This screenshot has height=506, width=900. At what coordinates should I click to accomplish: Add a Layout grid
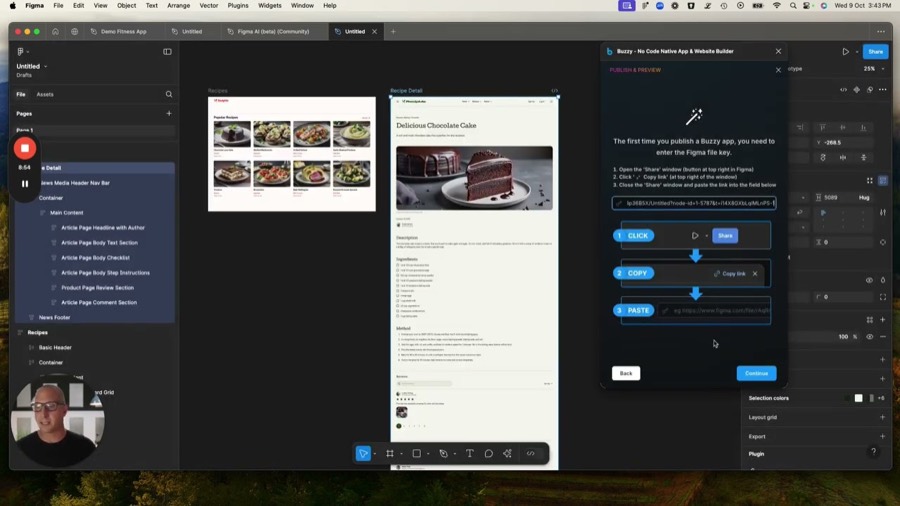tap(882, 417)
